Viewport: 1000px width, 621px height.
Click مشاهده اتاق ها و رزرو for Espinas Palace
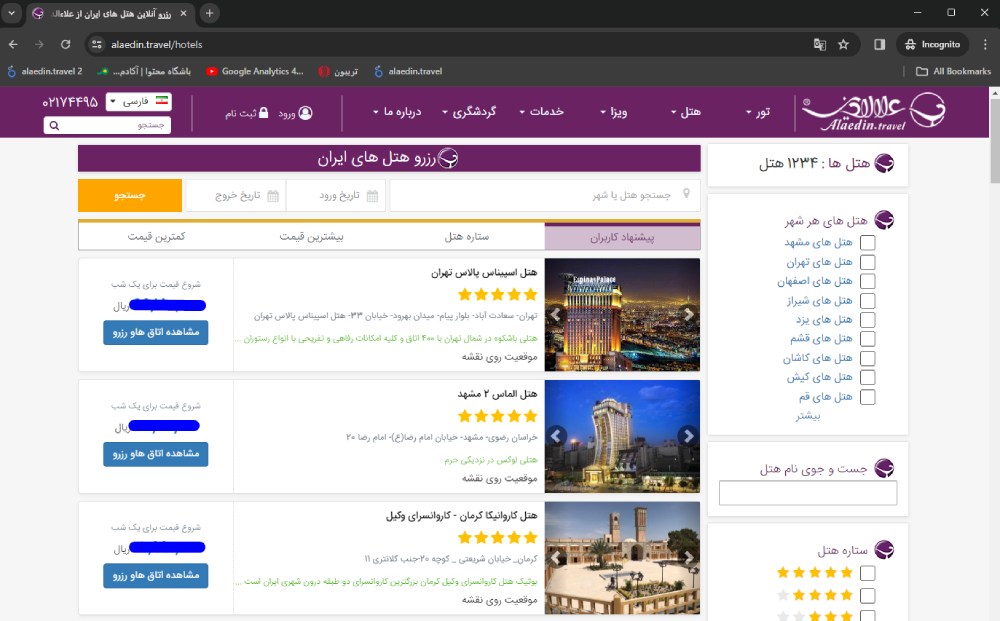pyautogui.click(x=155, y=334)
